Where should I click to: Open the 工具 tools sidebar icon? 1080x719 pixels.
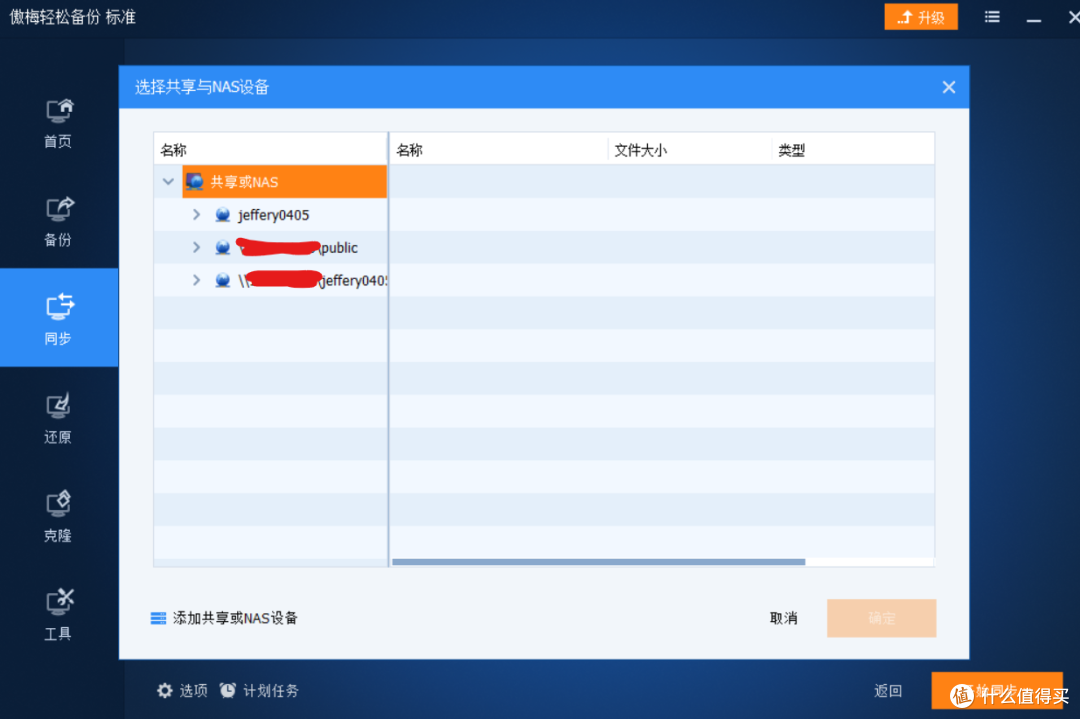[x=59, y=615]
